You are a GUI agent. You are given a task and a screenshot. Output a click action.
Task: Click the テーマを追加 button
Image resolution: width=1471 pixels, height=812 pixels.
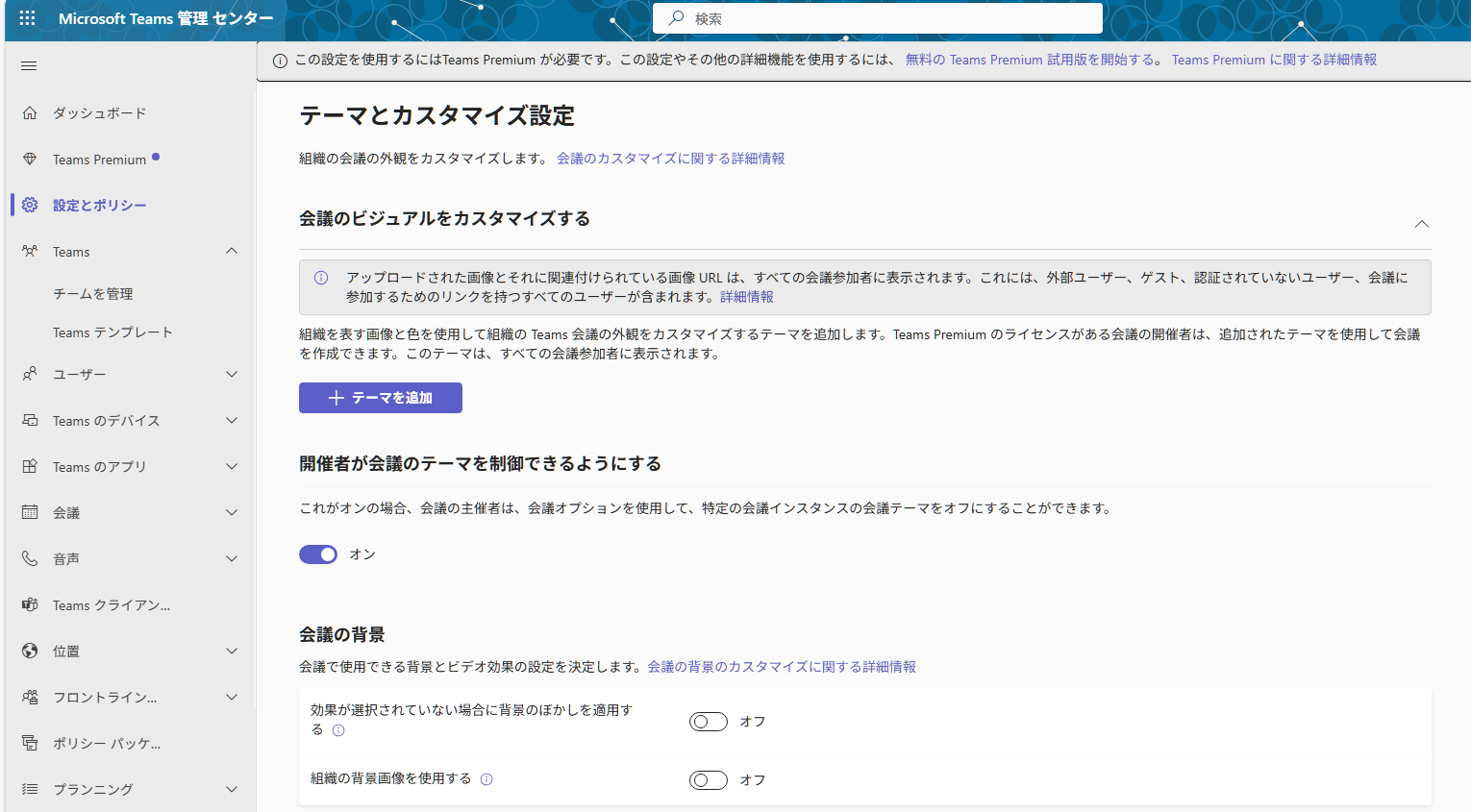pos(381,398)
